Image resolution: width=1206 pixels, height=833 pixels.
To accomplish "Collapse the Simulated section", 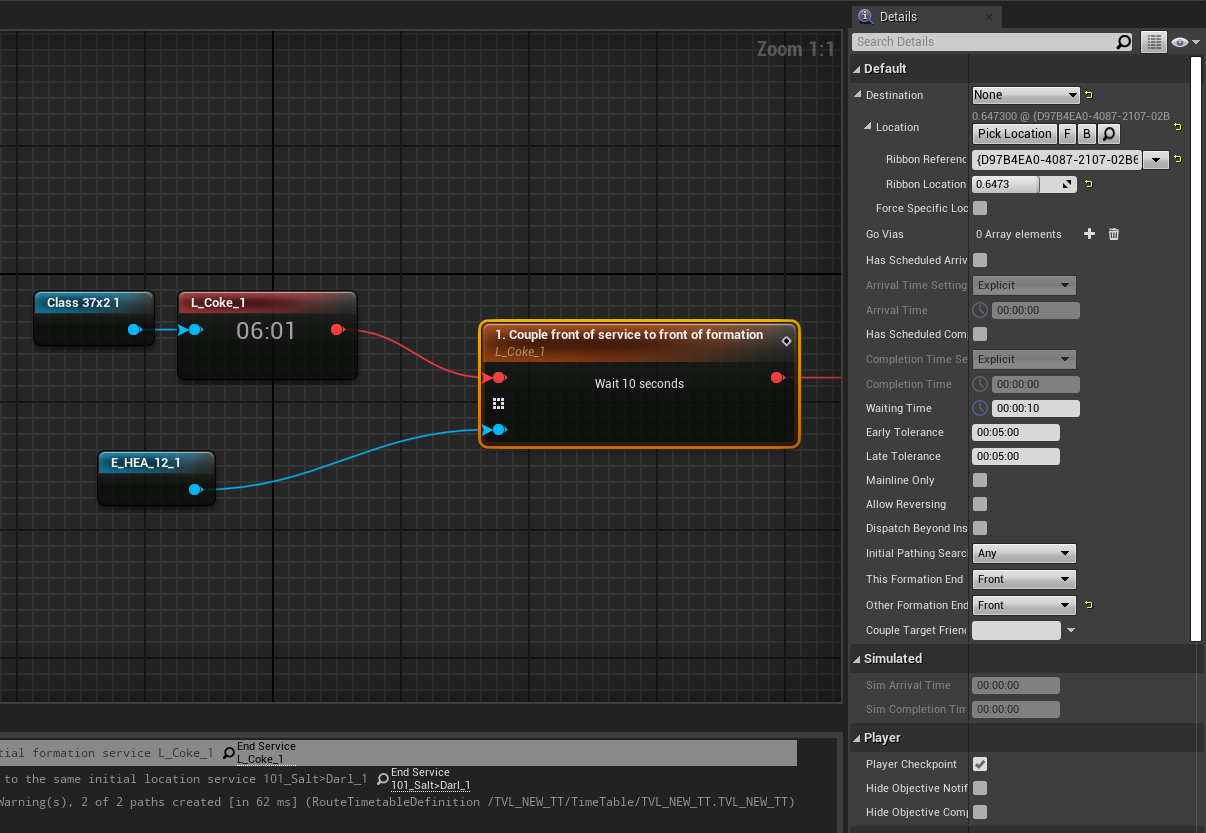I will point(857,659).
